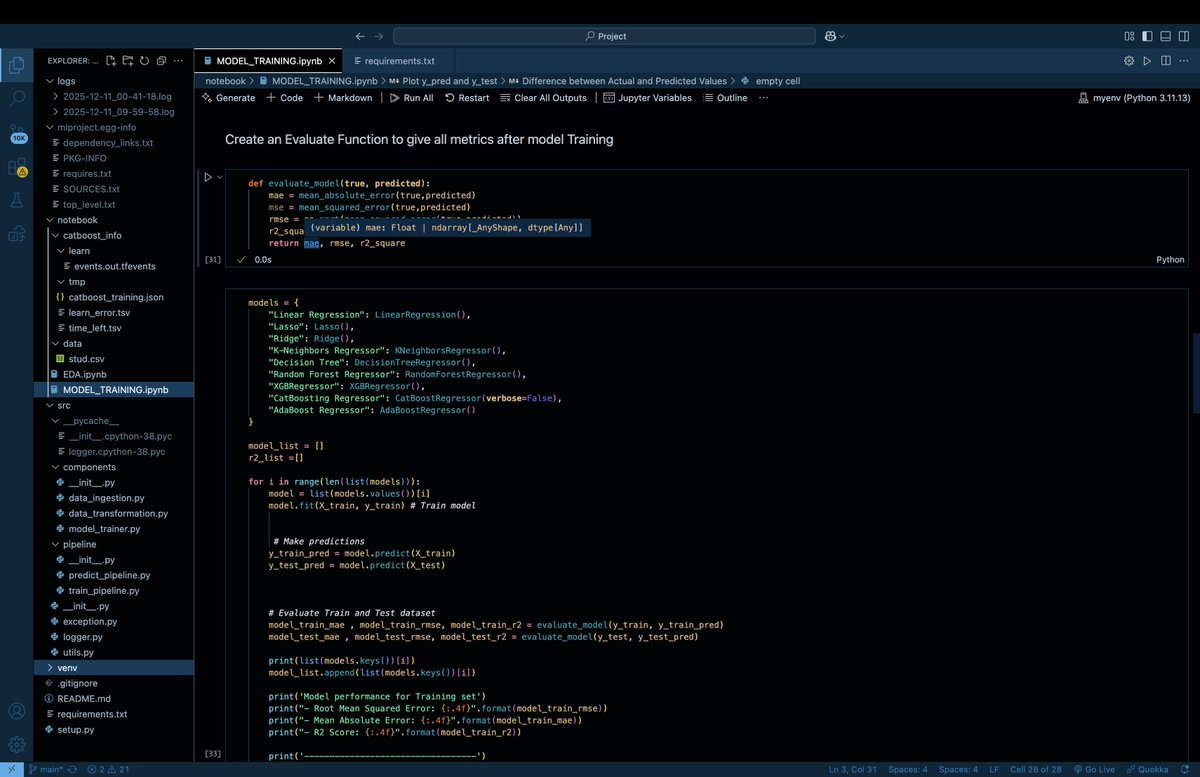The height and width of the screenshot is (777, 1200).
Task: Open the Explorer view in activity bar
Action: (x=16, y=66)
